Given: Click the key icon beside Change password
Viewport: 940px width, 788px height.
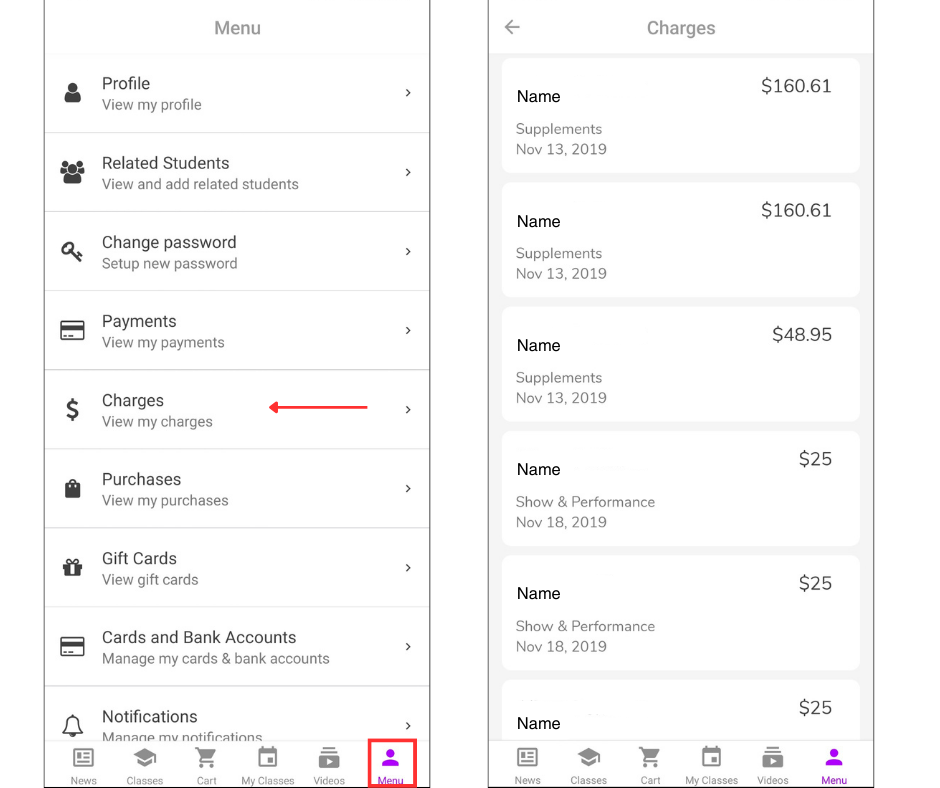Looking at the screenshot, I should coord(72,251).
